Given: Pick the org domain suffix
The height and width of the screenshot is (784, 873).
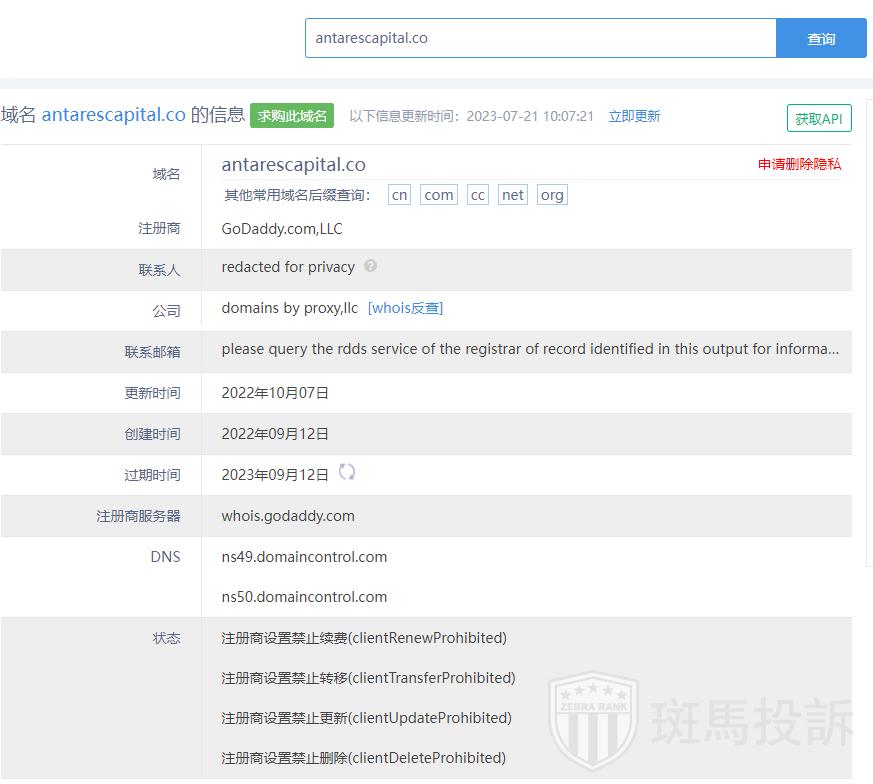Looking at the screenshot, I should click(552, 195).
